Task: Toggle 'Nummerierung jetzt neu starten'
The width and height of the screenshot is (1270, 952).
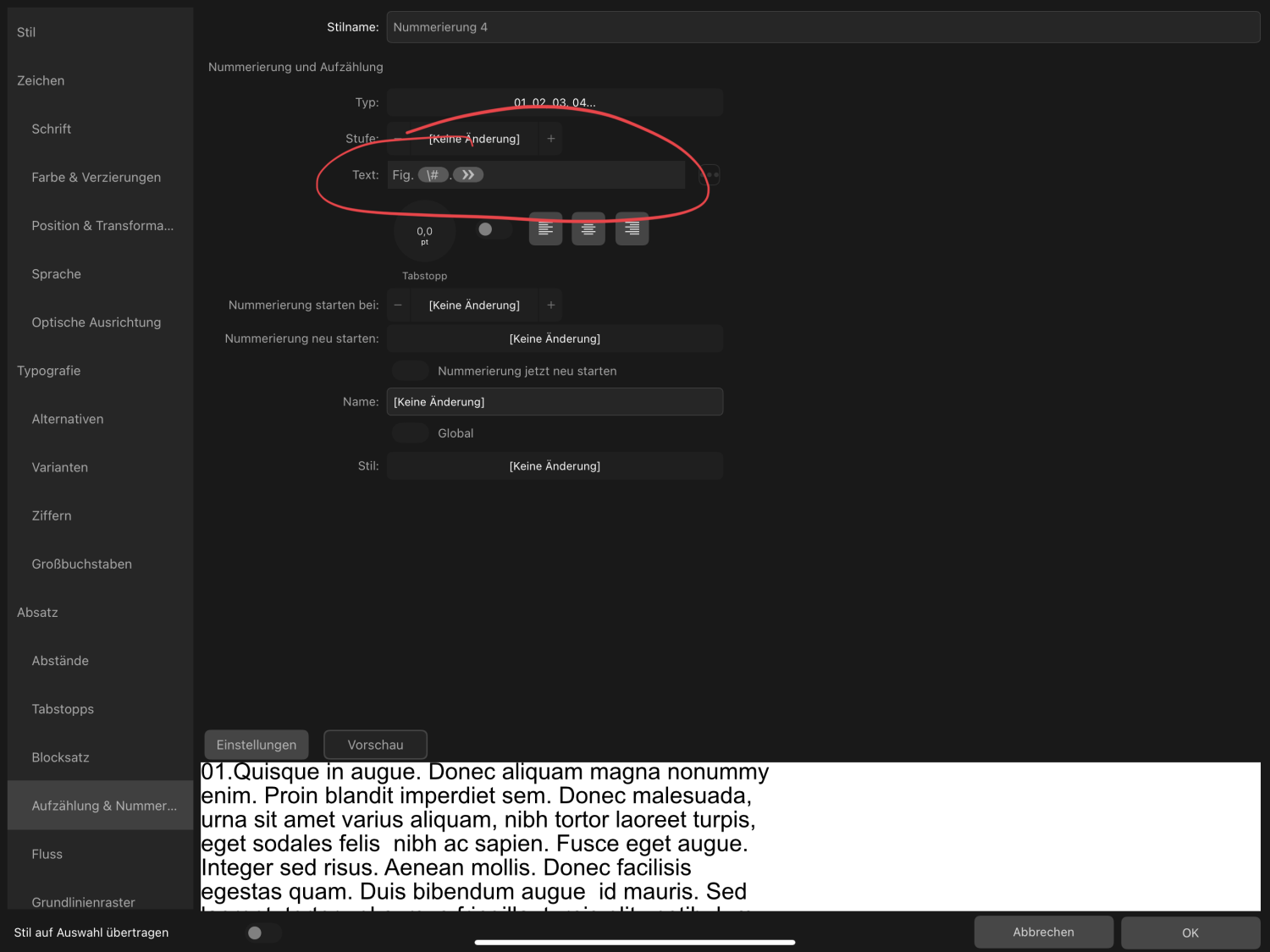Action: coord(410,370)
